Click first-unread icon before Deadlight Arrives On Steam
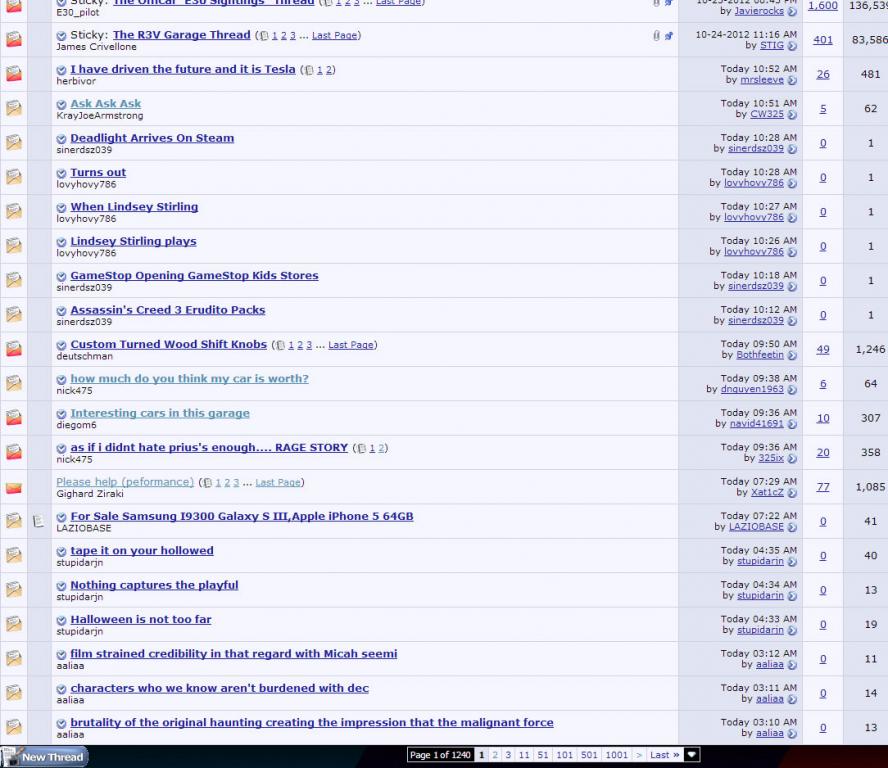This screenshot has height=768, width=888. pos(62,139)
